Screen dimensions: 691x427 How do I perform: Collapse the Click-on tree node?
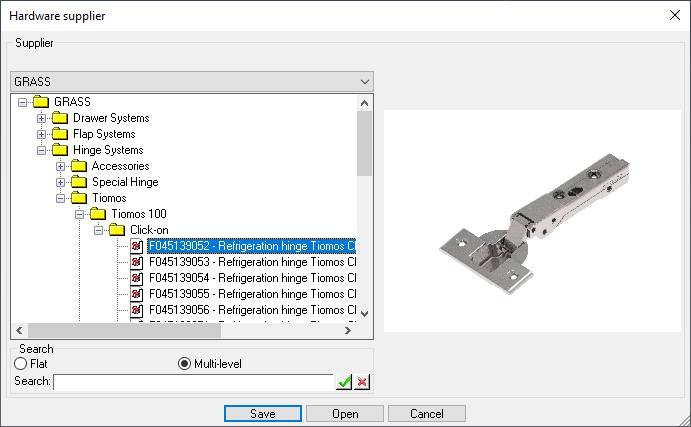99,230
